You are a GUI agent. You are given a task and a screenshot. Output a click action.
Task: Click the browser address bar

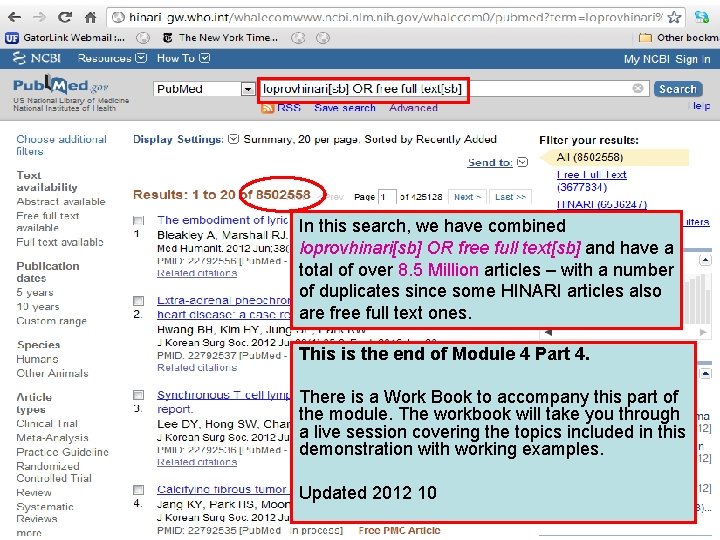coord(395,17)
